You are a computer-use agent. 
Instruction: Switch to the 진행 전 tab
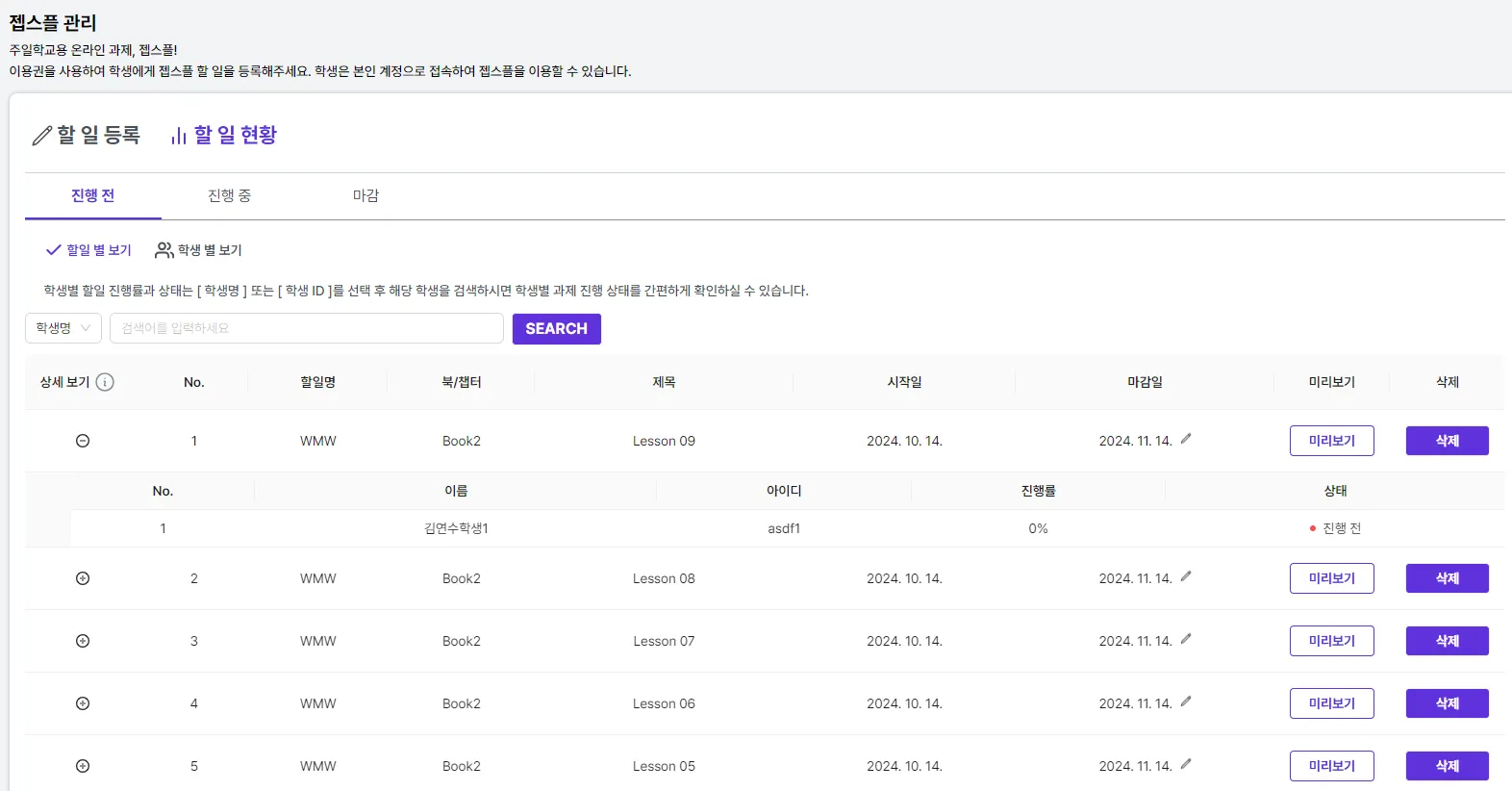coord(93,195)
